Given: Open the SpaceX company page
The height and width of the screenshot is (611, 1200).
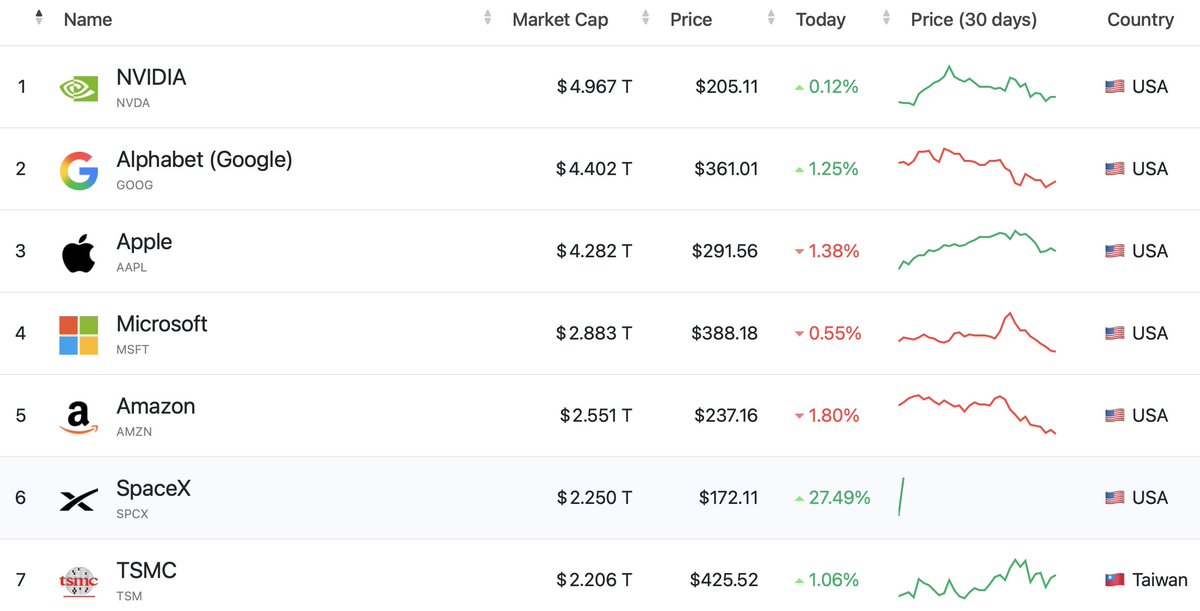Looking at the screenshot, I should (153, 488).
